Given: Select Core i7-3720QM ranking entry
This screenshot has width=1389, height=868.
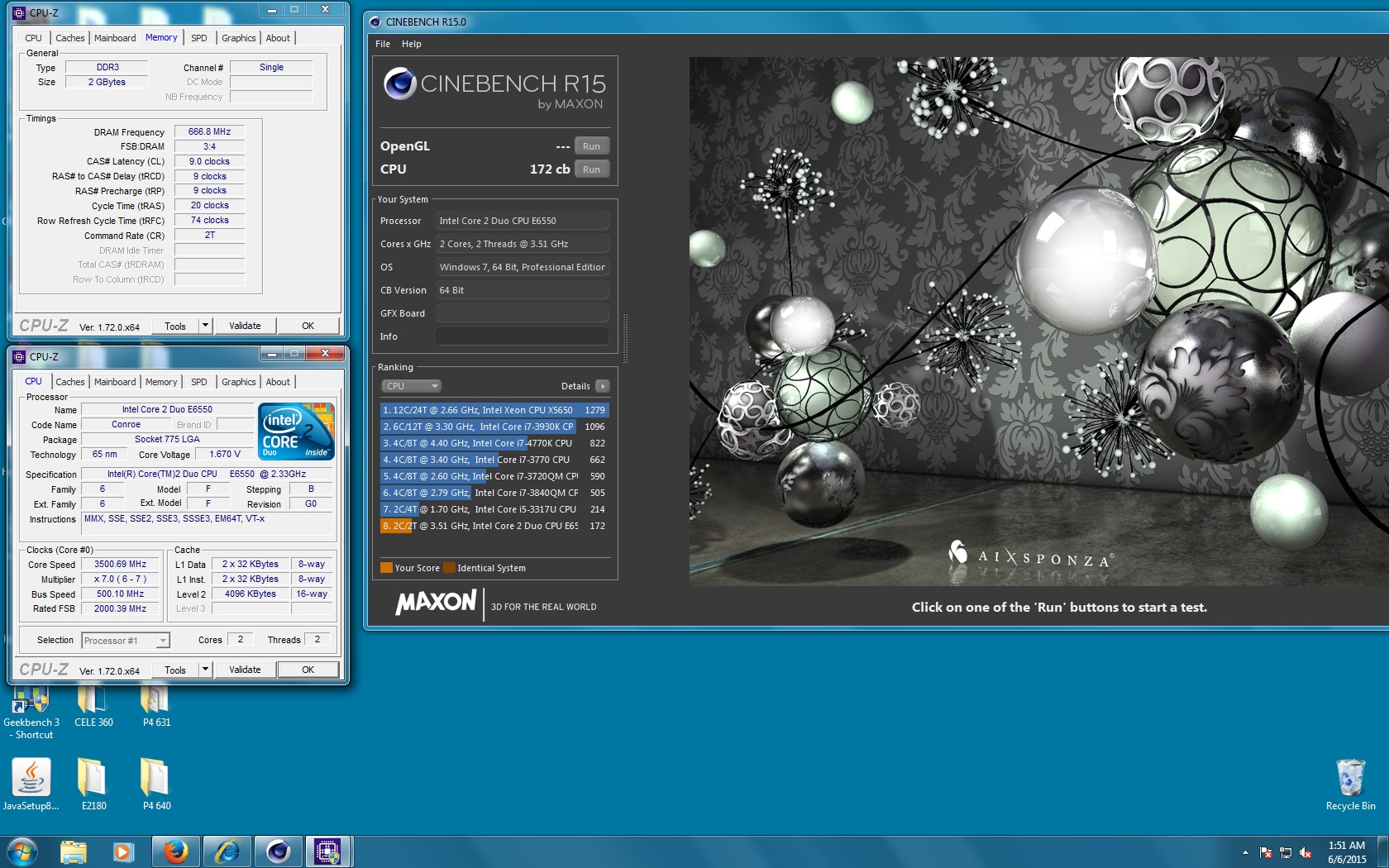Looking at the screenshot, I should pyautogui.click(x=494, y=476).
